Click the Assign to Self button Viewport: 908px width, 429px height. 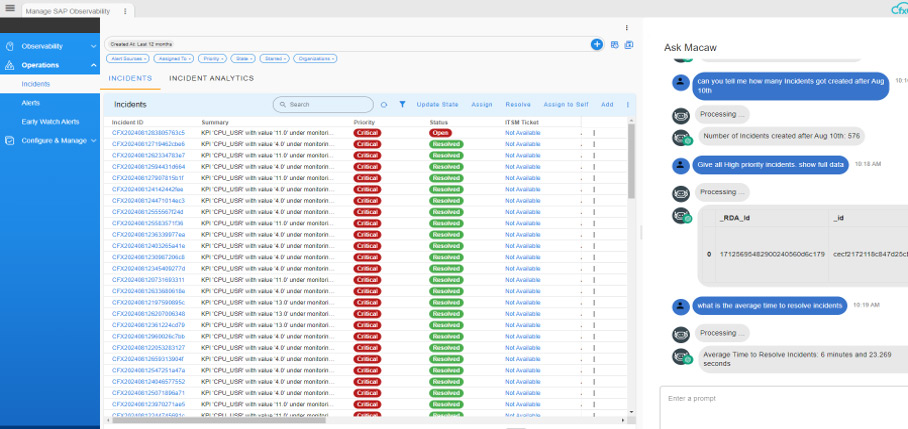click(x=566, y=105)
